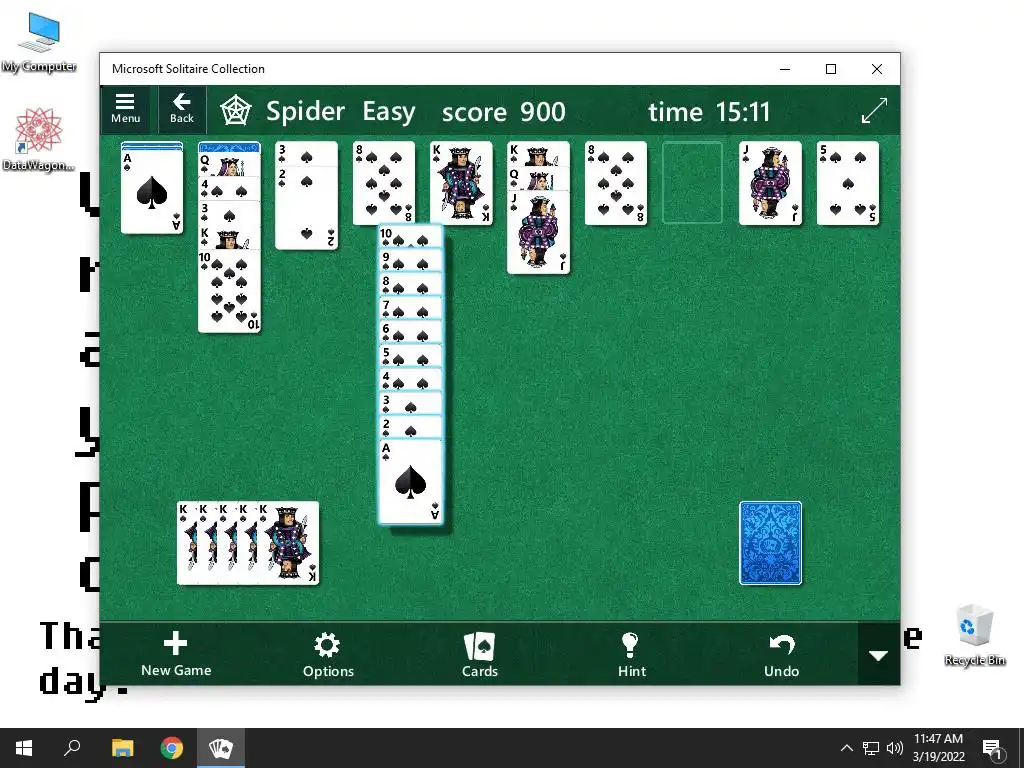
Task: Open network status tray icon
Action: (871, 748)
